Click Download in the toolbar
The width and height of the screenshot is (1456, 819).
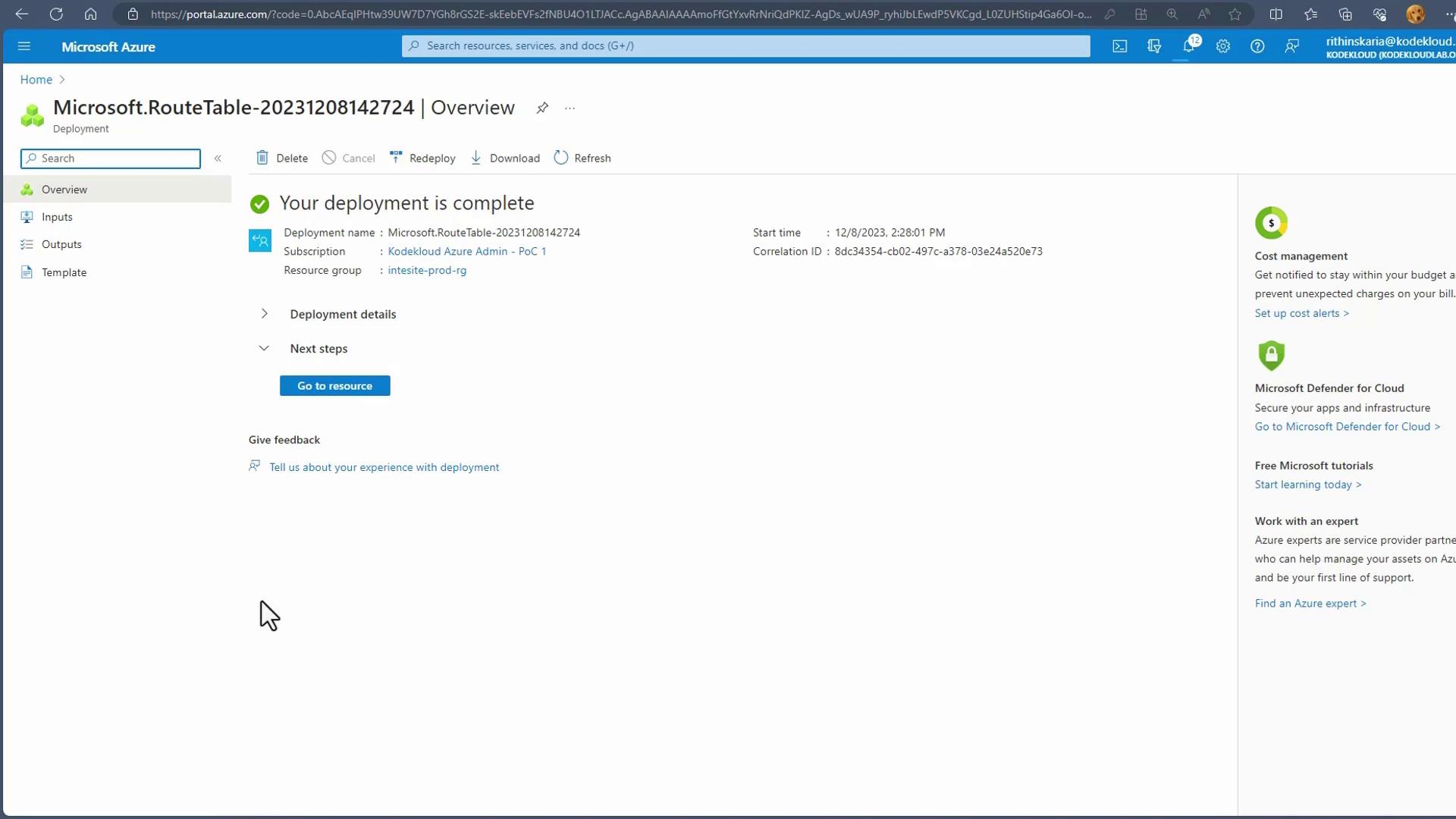tap(505, 158)
